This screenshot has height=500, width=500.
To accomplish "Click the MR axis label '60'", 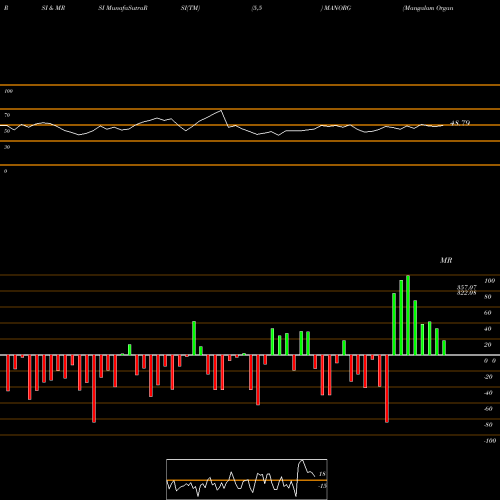I will (x=487, y=313).
